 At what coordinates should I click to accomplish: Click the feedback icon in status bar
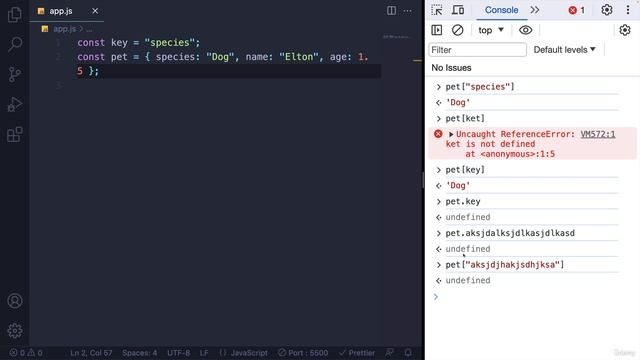[x=390, y=352]
